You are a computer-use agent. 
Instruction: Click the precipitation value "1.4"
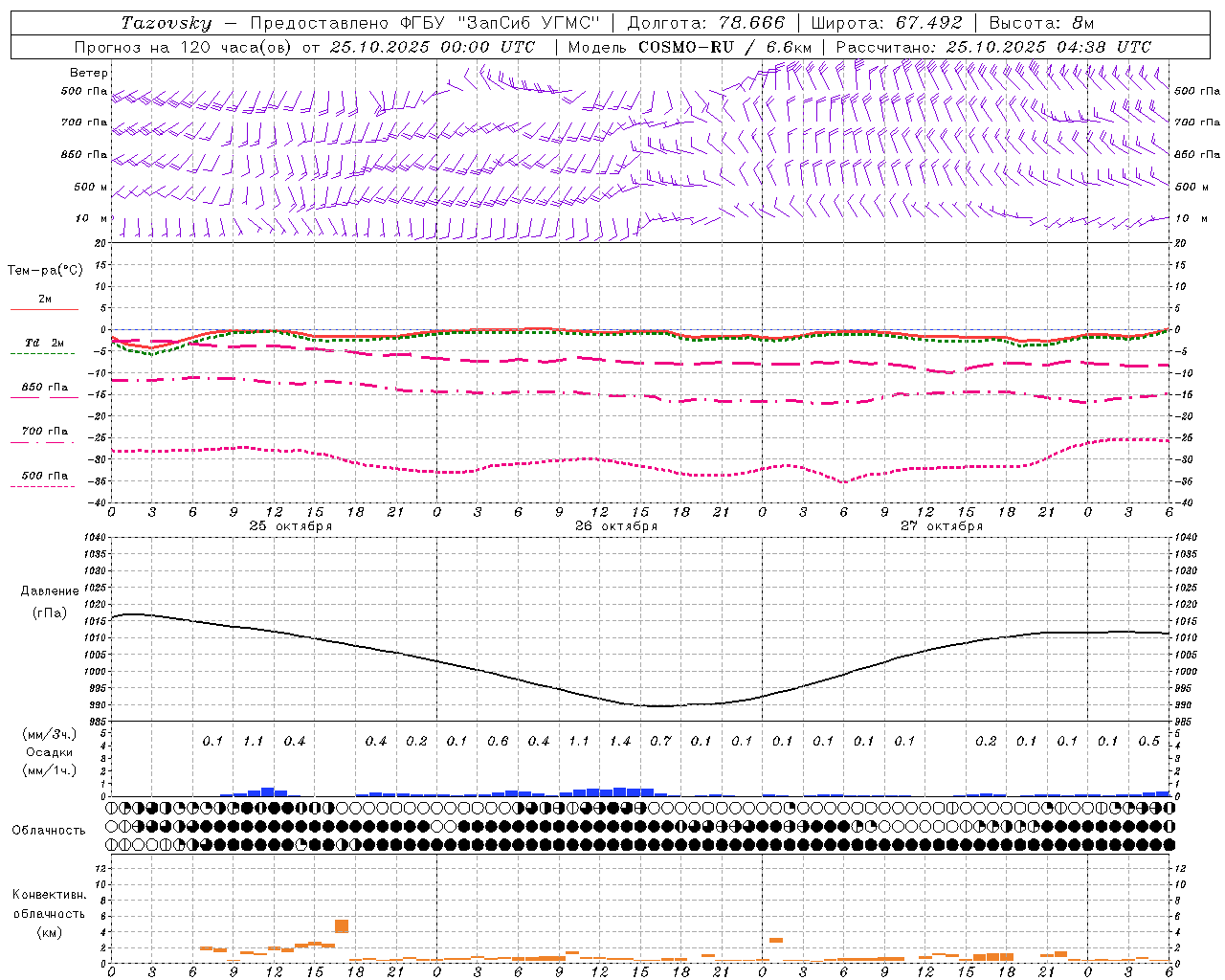pos(620,742)
